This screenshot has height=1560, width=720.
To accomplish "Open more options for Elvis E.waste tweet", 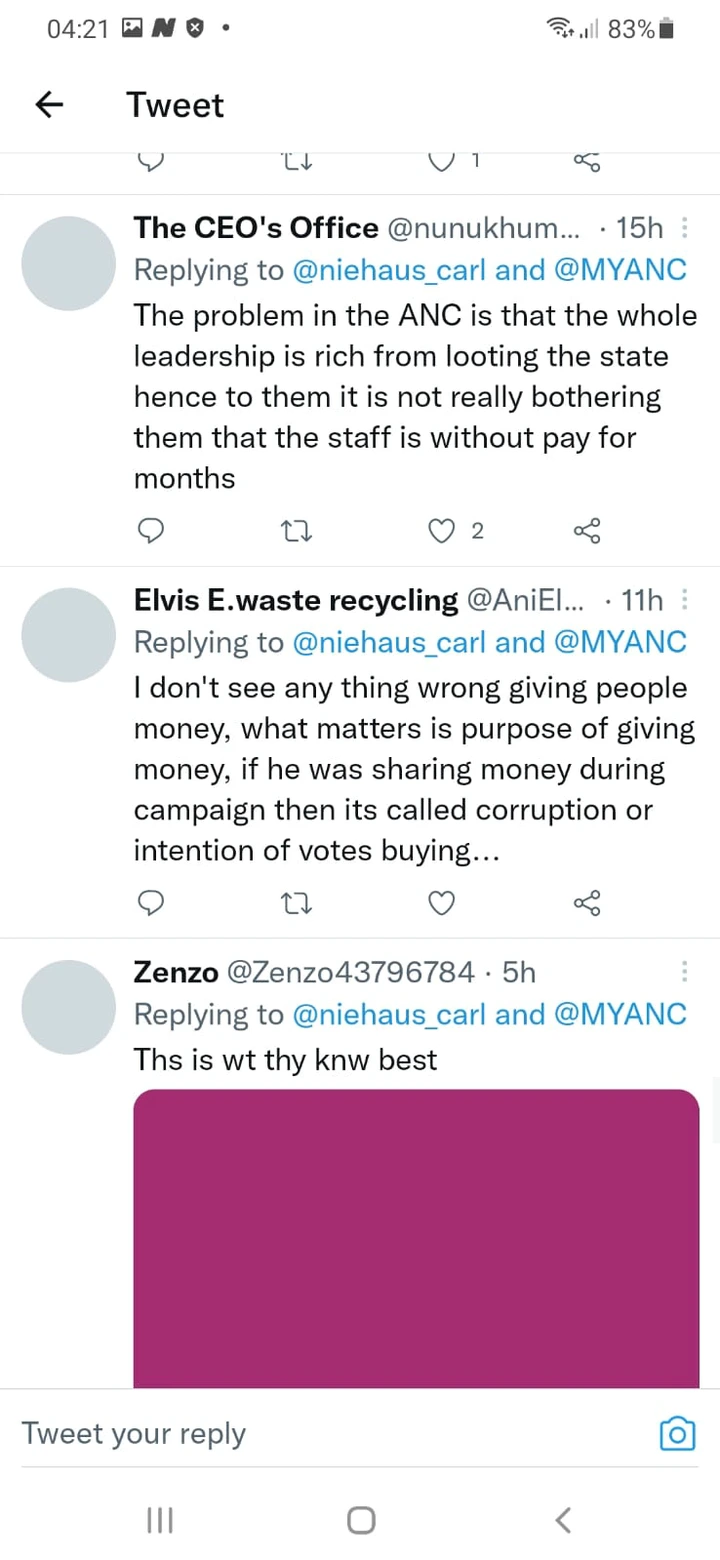I will (x=685, y=600).
